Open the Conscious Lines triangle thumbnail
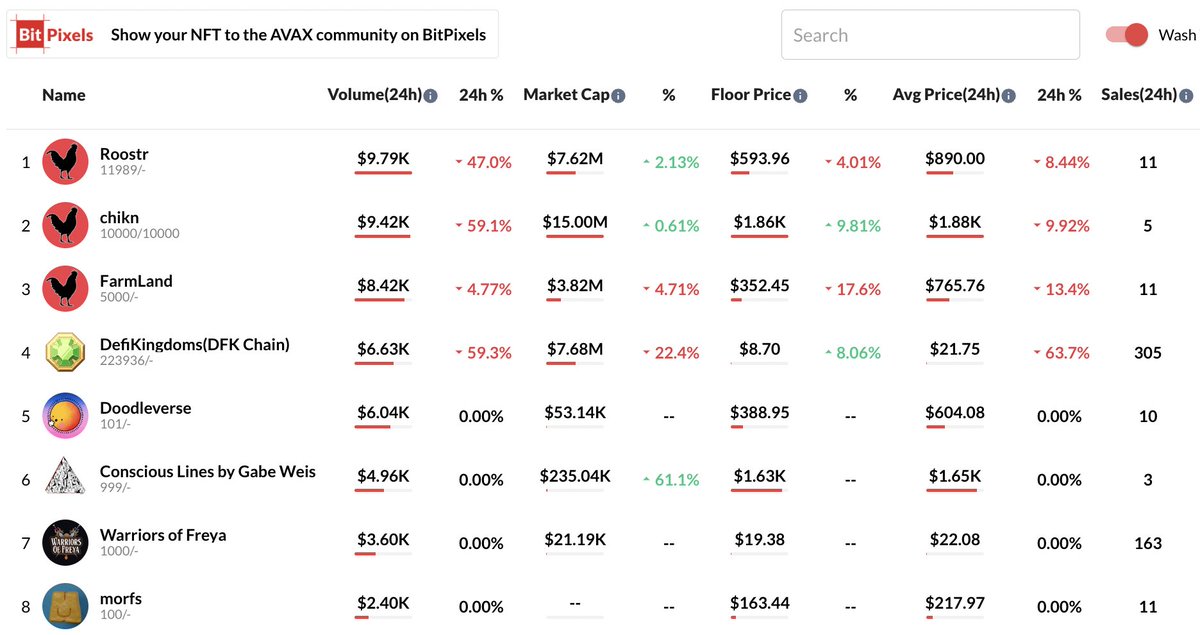Screen dimensions: 1200x635 click(x=66, y=479)
